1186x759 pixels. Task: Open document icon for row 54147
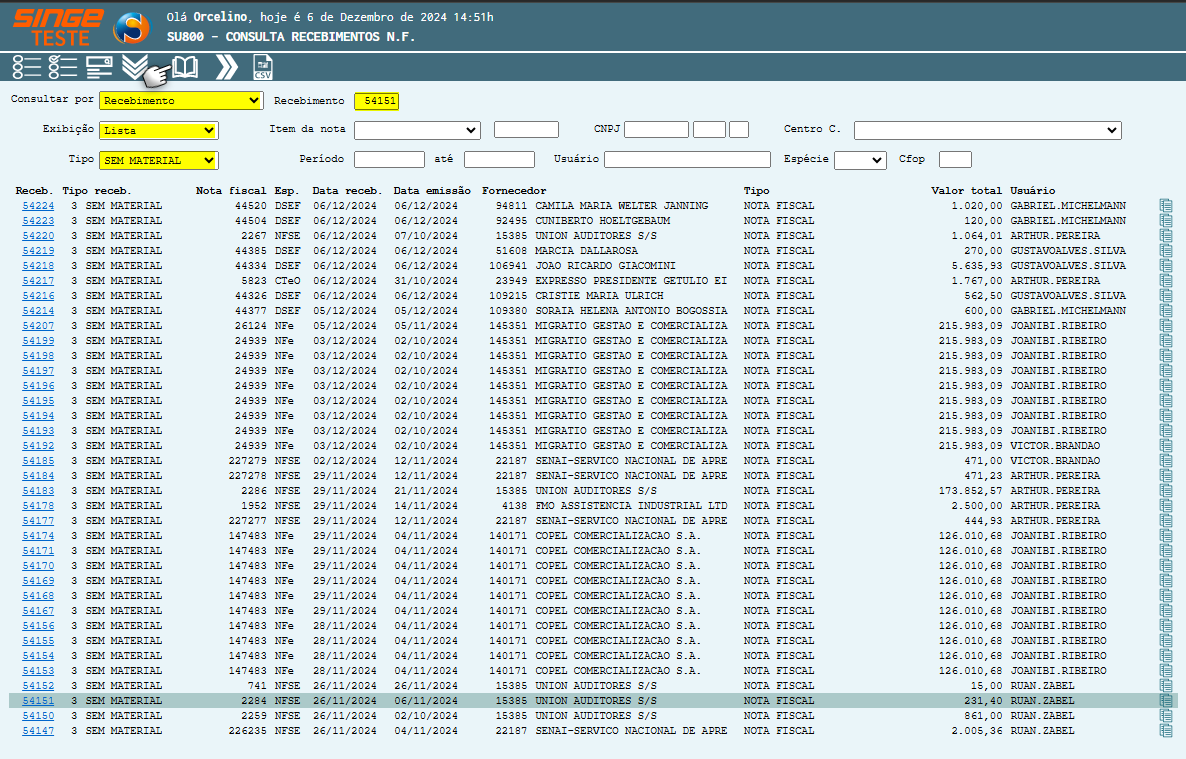tap(1165, 731)
